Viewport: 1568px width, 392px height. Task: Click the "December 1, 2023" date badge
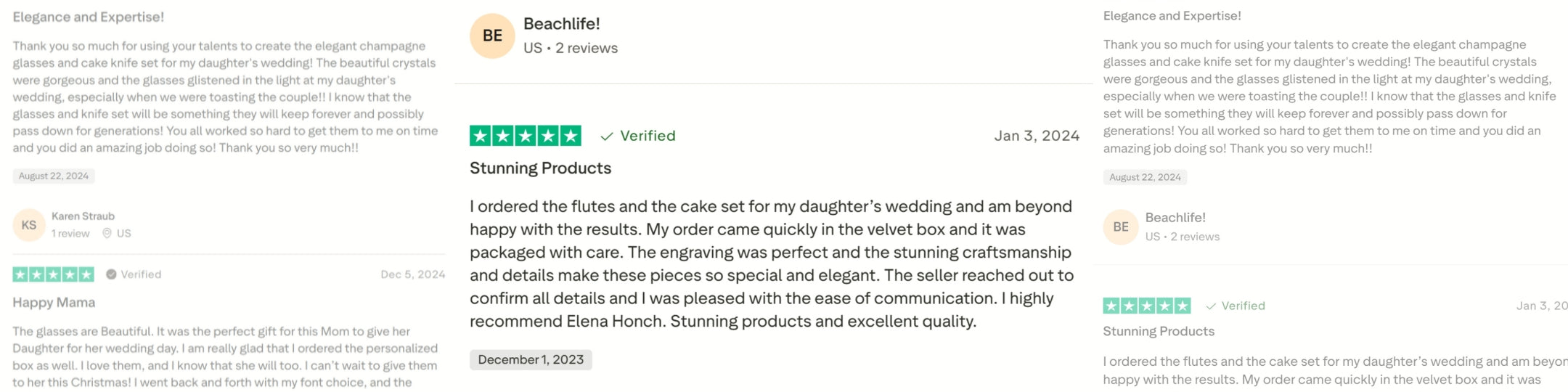[x=531, y=360]
